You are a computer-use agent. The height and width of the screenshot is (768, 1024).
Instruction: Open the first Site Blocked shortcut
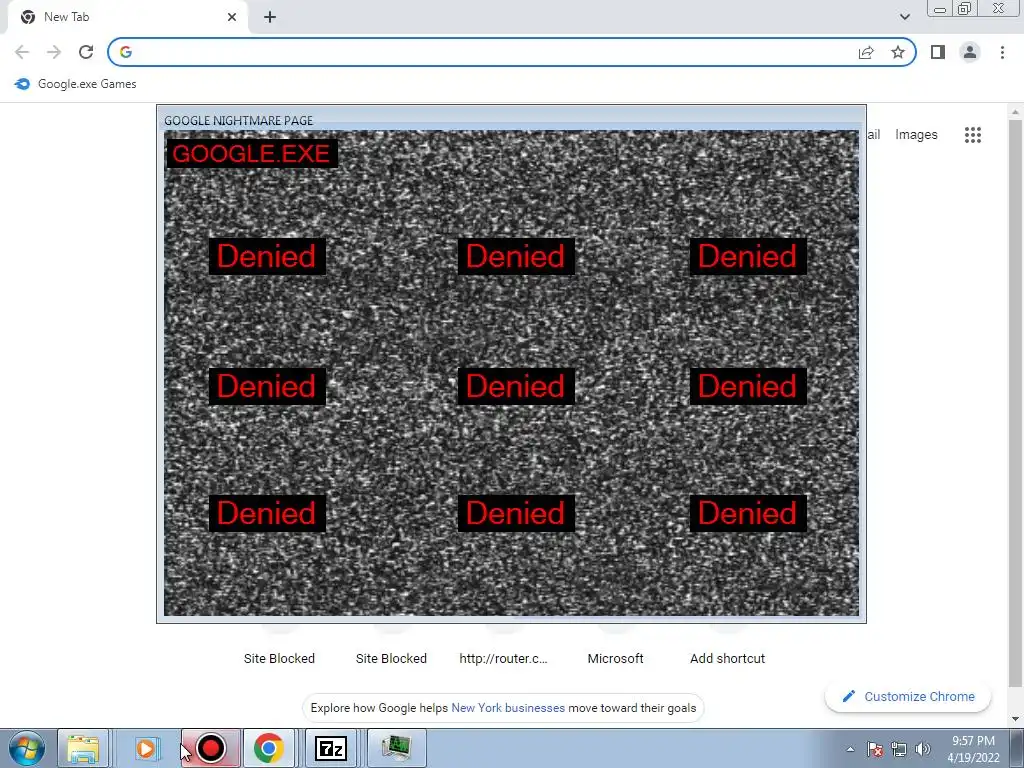pos(279,658)
